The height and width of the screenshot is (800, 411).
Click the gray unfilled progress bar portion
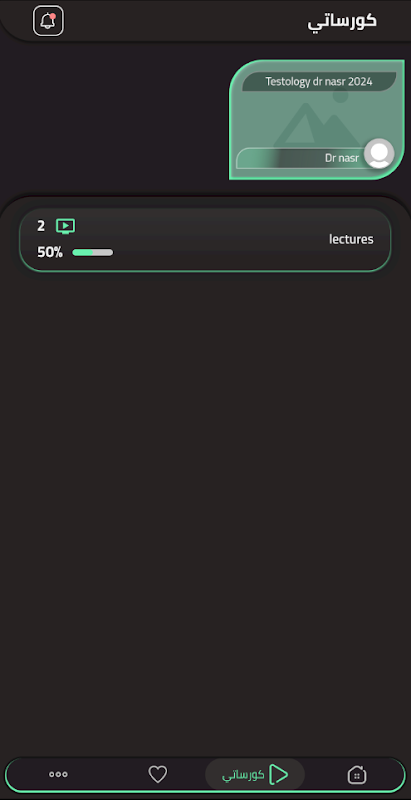click(x=103, y=252)
